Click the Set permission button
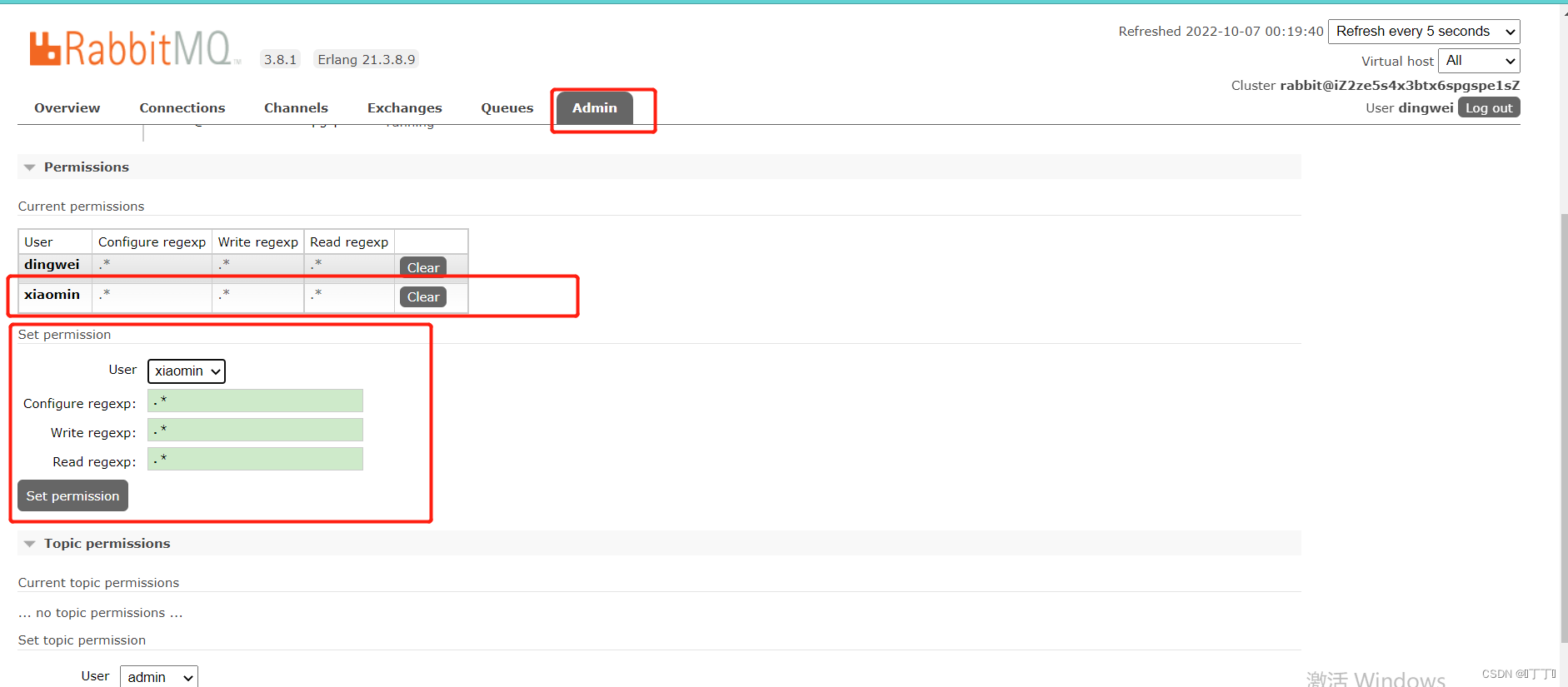The height and width of the screenshot is (687, 1568). tap(72, 496)
